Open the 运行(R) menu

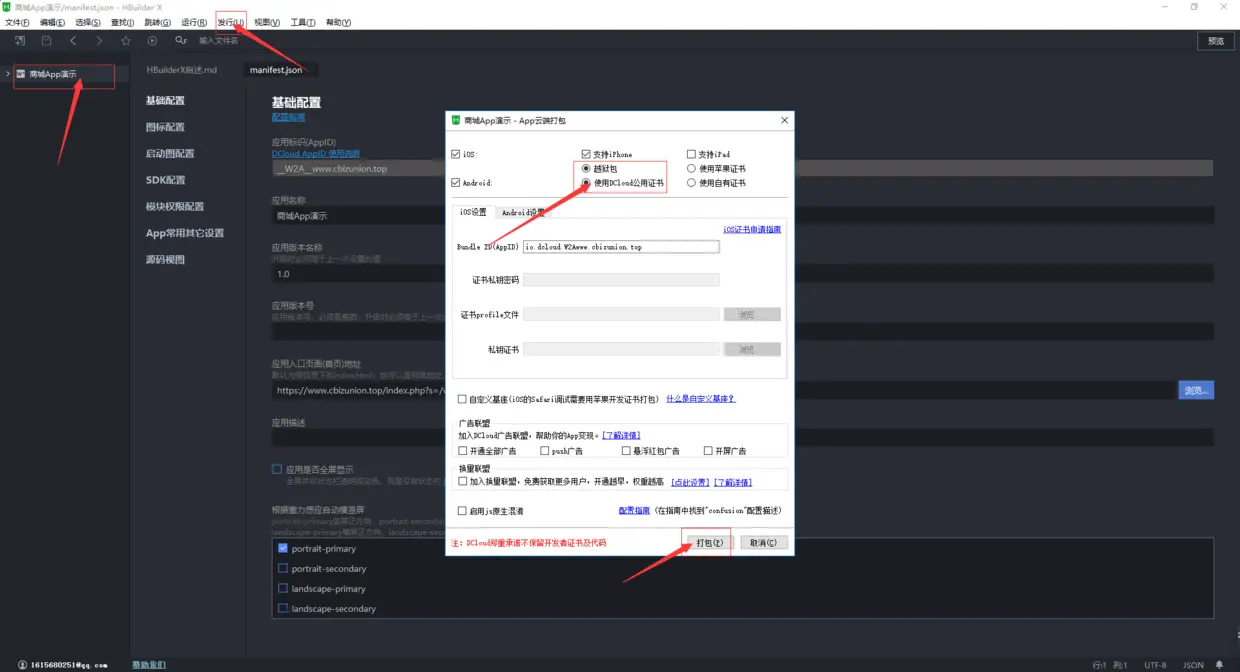194,22
